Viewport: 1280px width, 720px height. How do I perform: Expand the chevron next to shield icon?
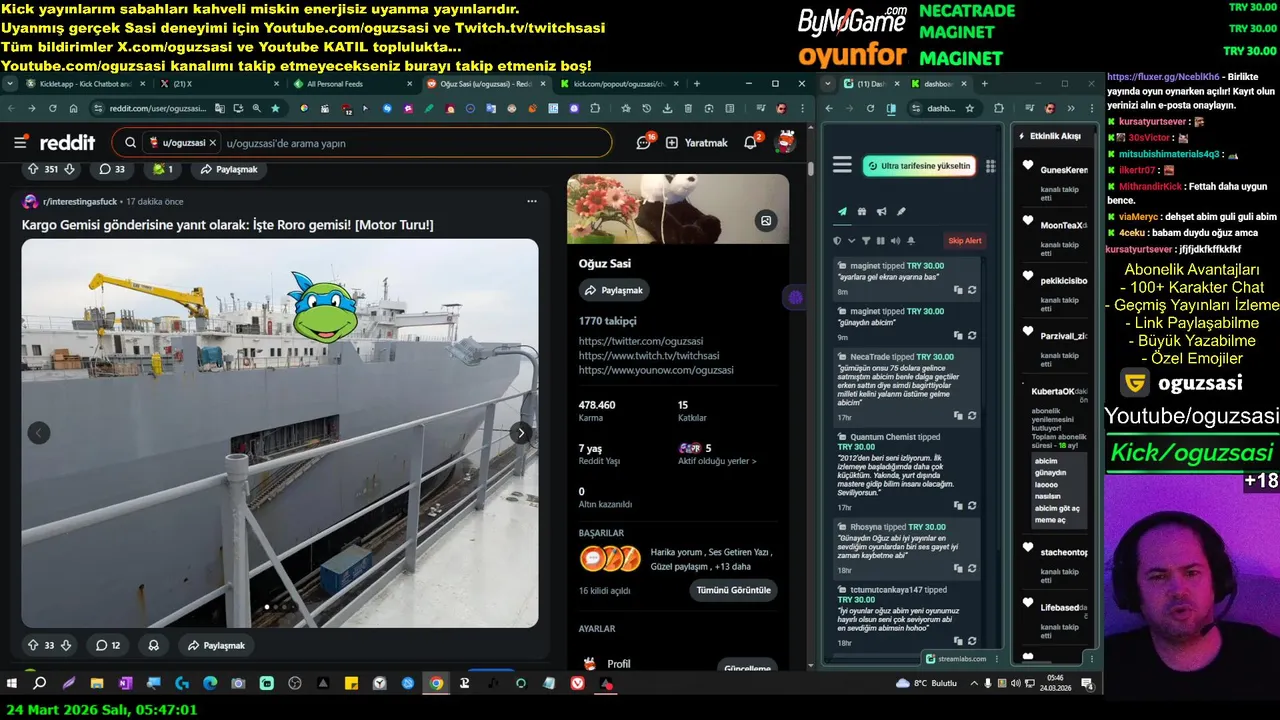[x=852, y=241]
